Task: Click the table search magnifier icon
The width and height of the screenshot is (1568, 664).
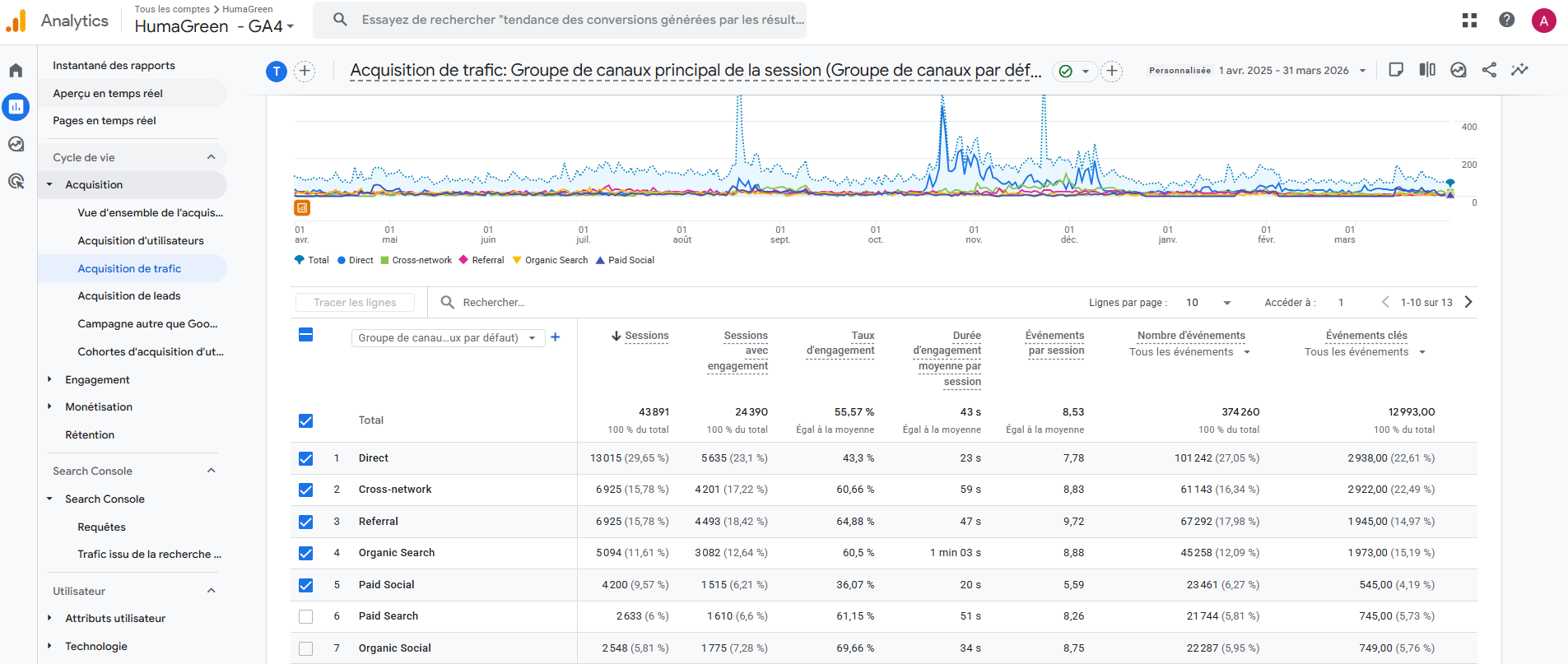Action: tap(448, 302)
